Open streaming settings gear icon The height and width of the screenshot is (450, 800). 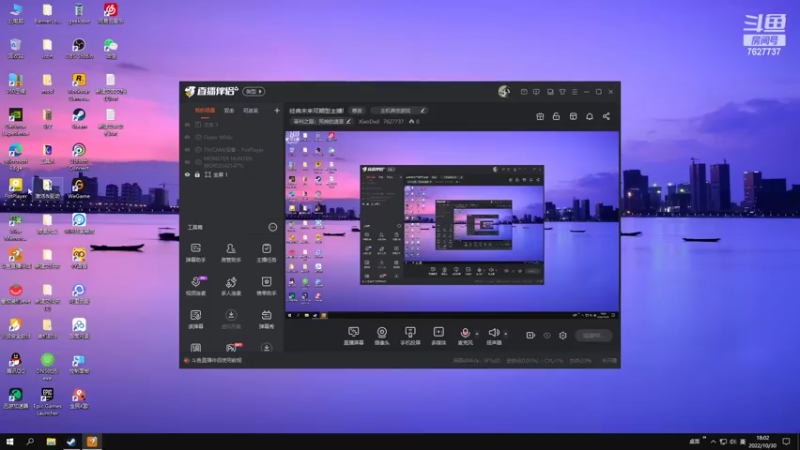563,335
